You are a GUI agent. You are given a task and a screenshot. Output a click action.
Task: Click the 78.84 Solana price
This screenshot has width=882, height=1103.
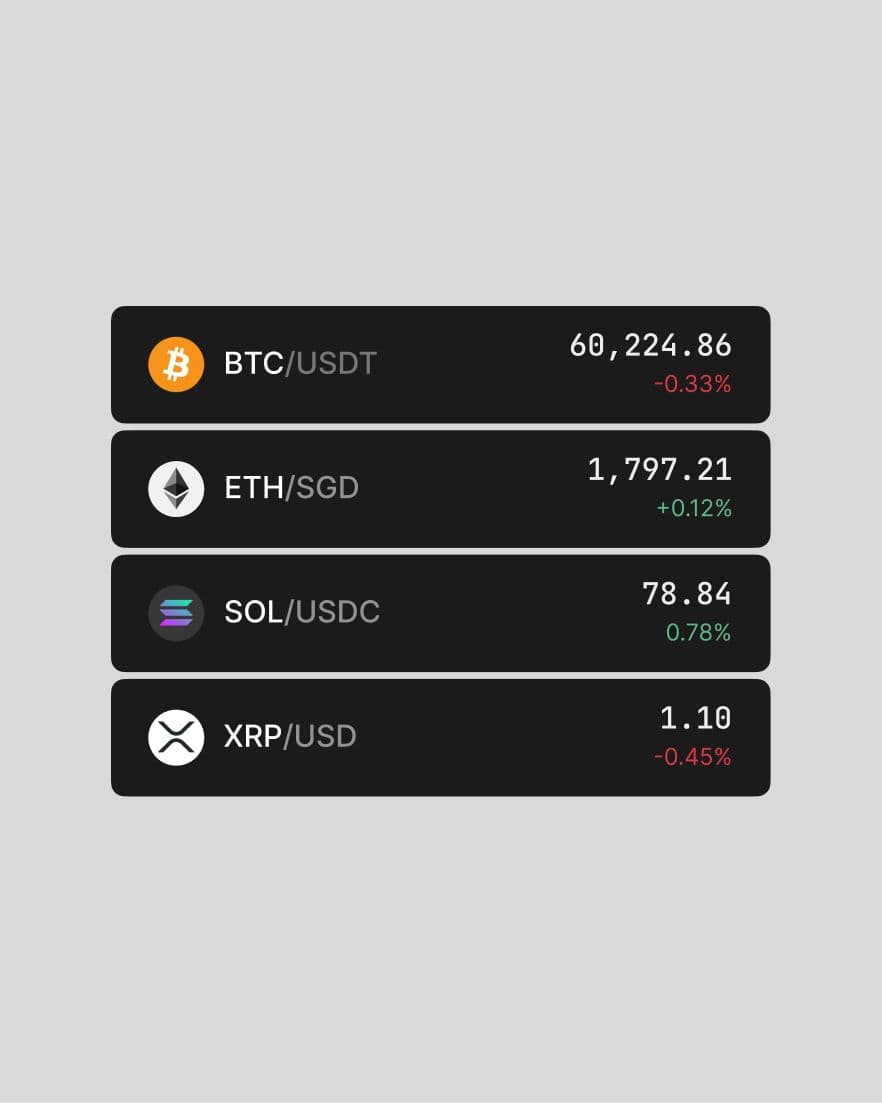pyautogui.click(x=686, y=594)
